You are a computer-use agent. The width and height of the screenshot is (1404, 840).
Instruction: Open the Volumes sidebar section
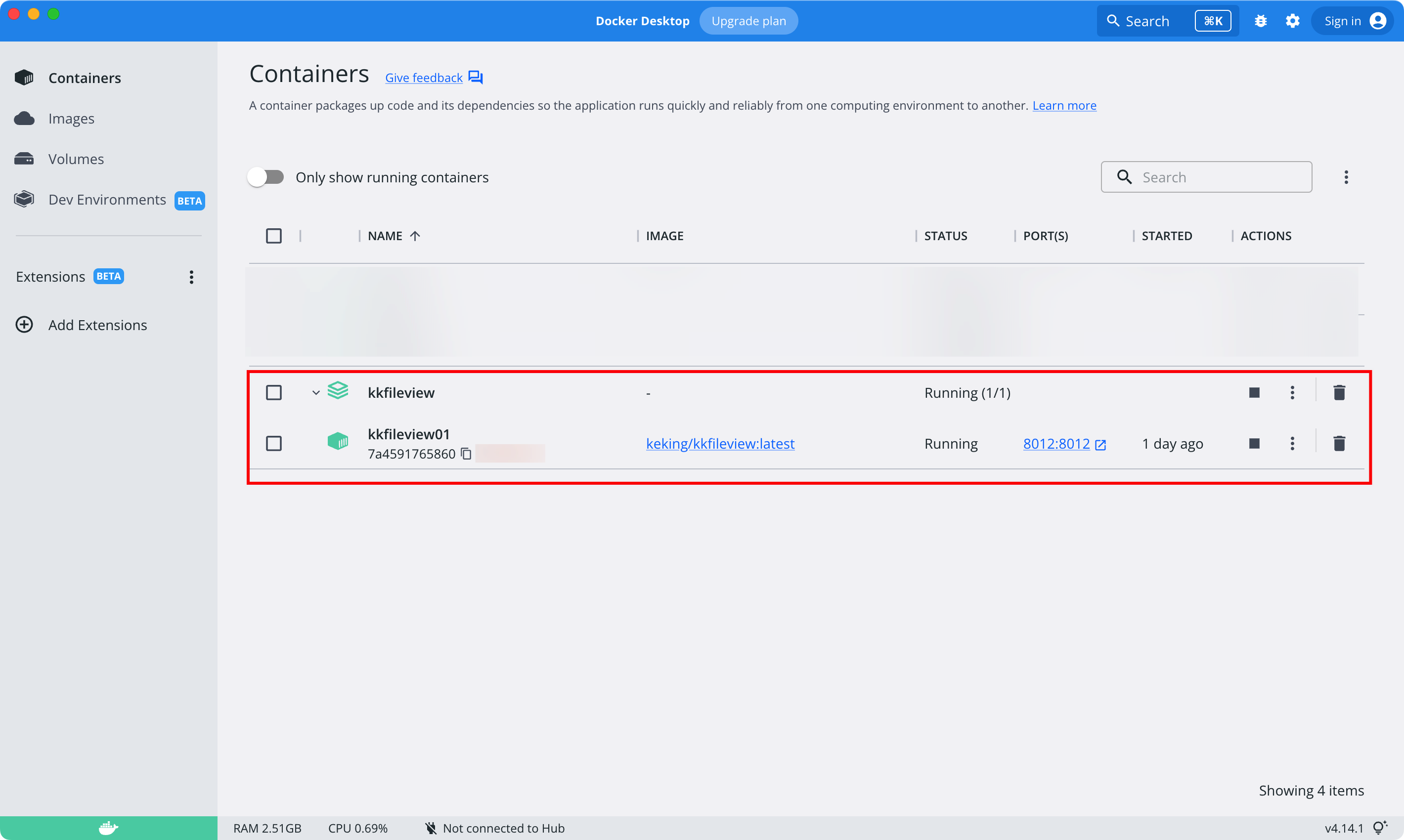point(76,159)
